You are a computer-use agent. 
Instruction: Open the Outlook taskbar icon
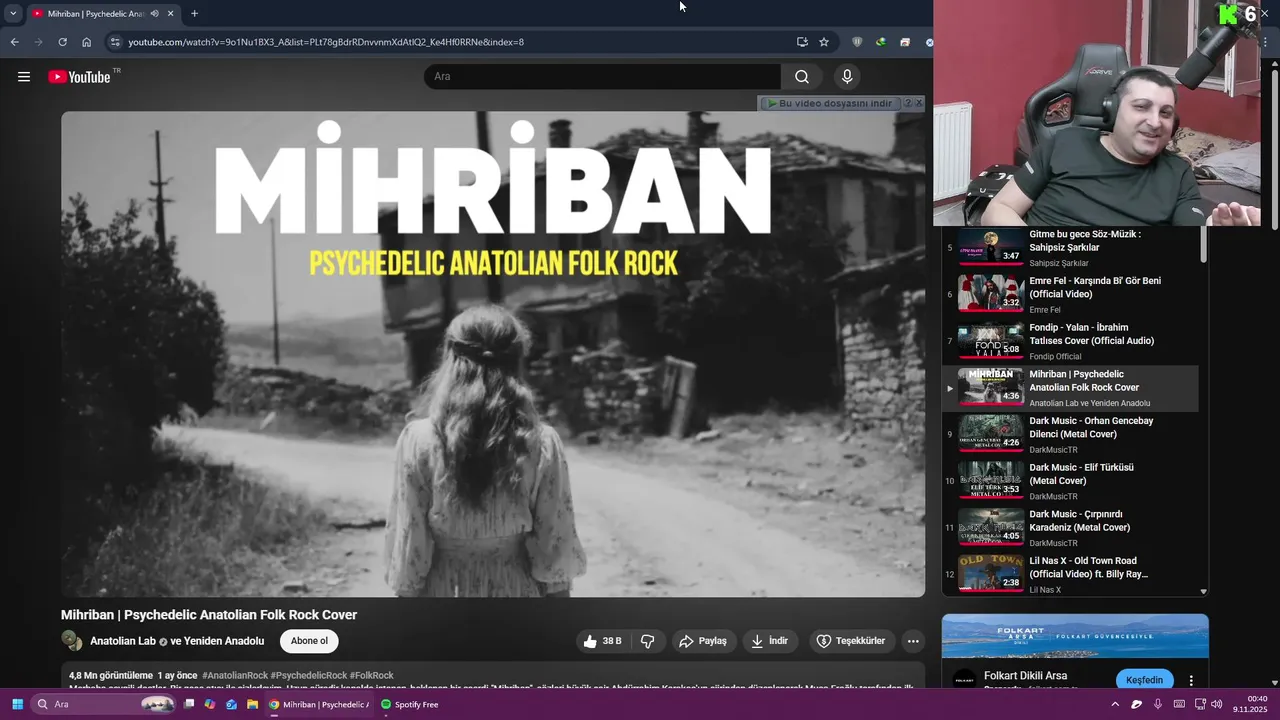231,704
